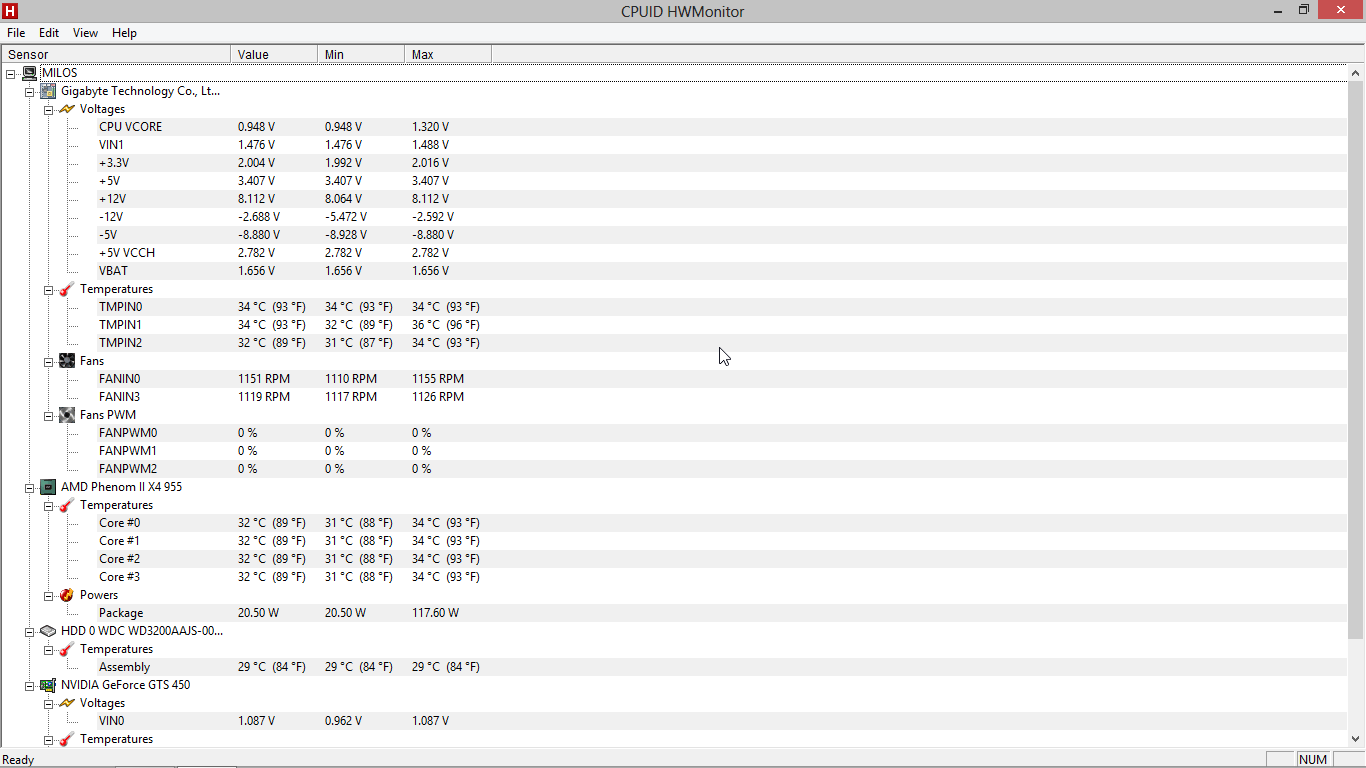Open the File menu
Screen dimensions: 1366x768
click(x=16, y=33)
